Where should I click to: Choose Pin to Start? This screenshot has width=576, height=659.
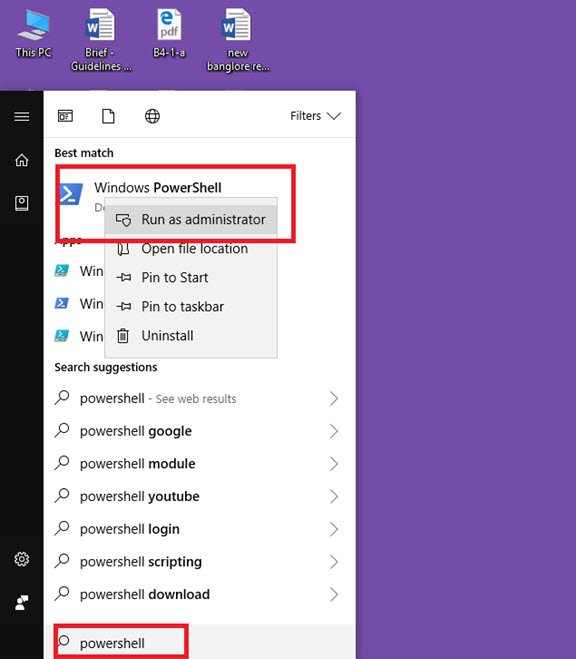(191, 278)
